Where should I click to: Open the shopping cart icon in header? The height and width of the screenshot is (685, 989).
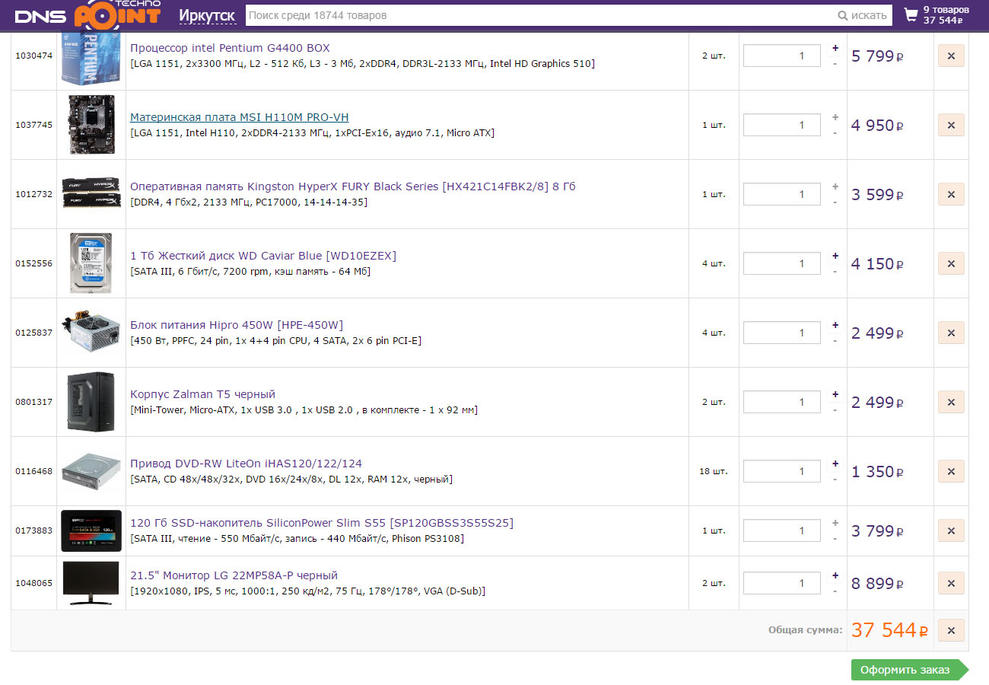click(911, 15)
